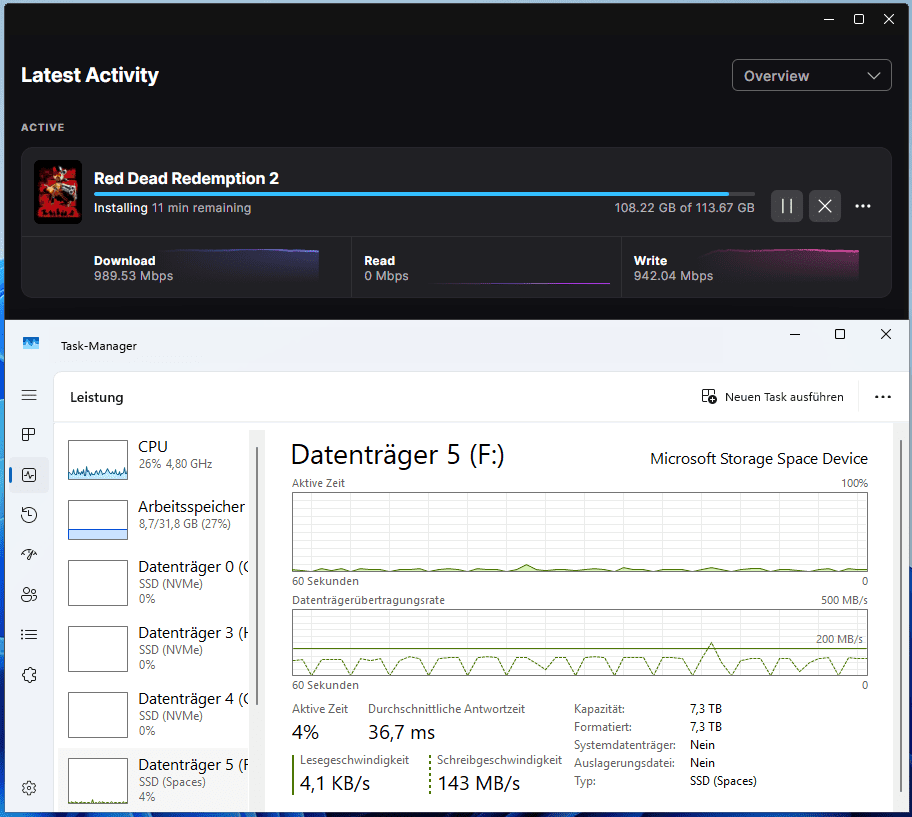Cancel the Red Dead Redemption 2 install
The image size is (912, 817).
tap(824, 206)
